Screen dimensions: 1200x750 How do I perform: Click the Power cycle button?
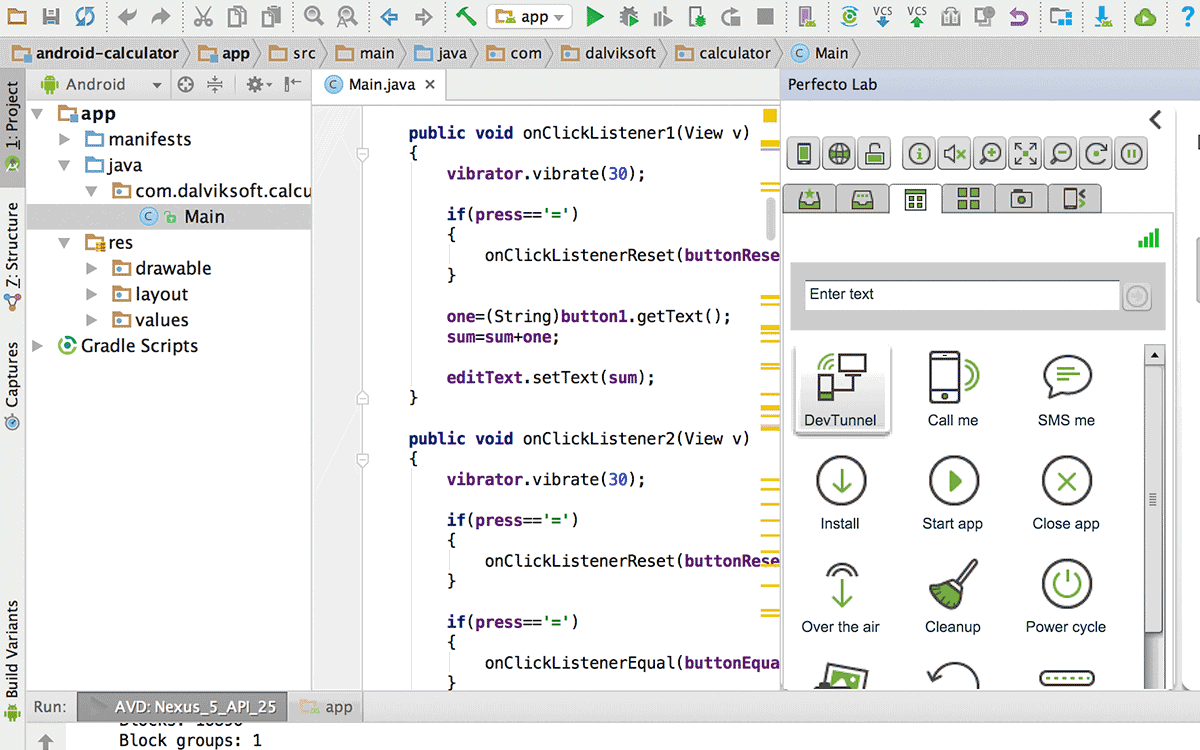coord(1066,596)
